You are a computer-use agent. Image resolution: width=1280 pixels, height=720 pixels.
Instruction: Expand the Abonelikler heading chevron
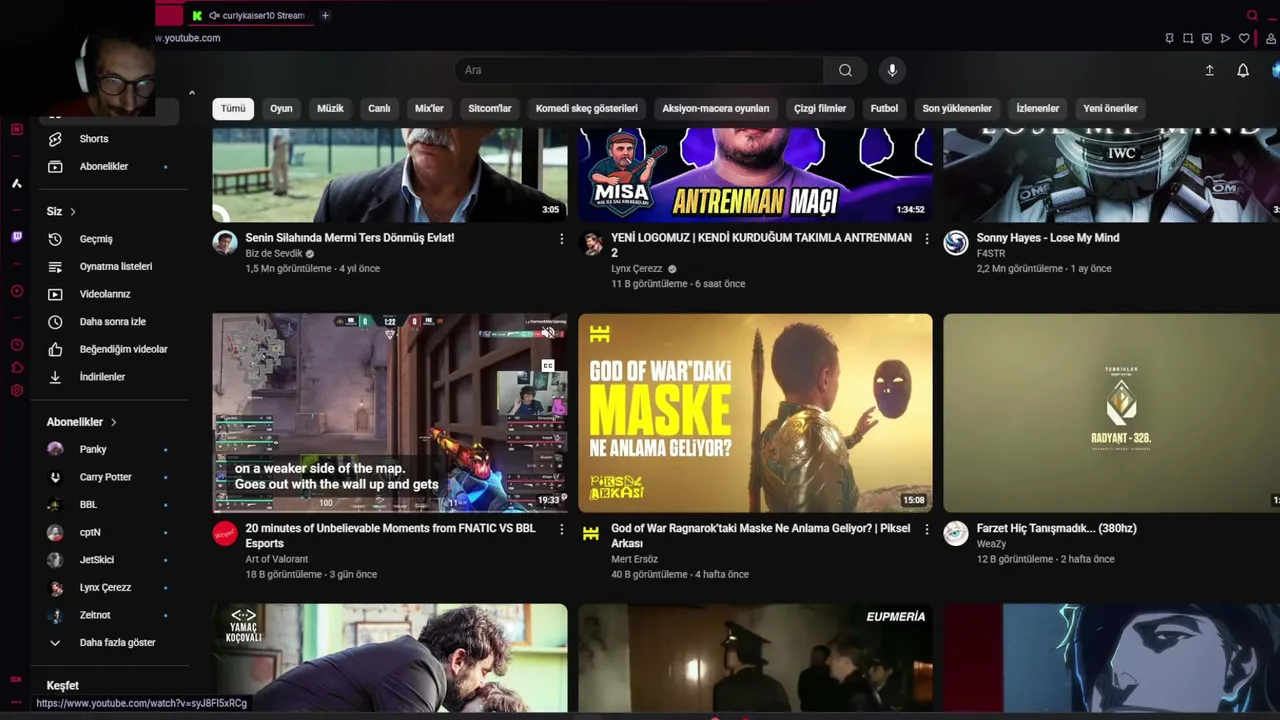pyautogui.click(x=113, y=422)
